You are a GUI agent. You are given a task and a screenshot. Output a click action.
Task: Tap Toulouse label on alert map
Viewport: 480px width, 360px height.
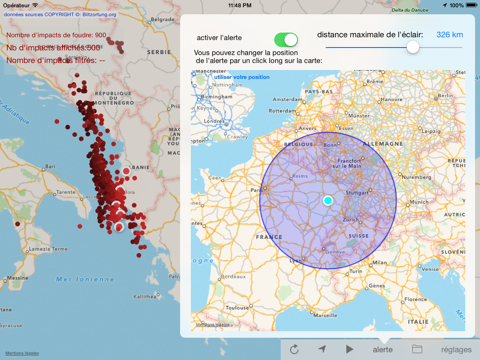(x=237, y=308)
